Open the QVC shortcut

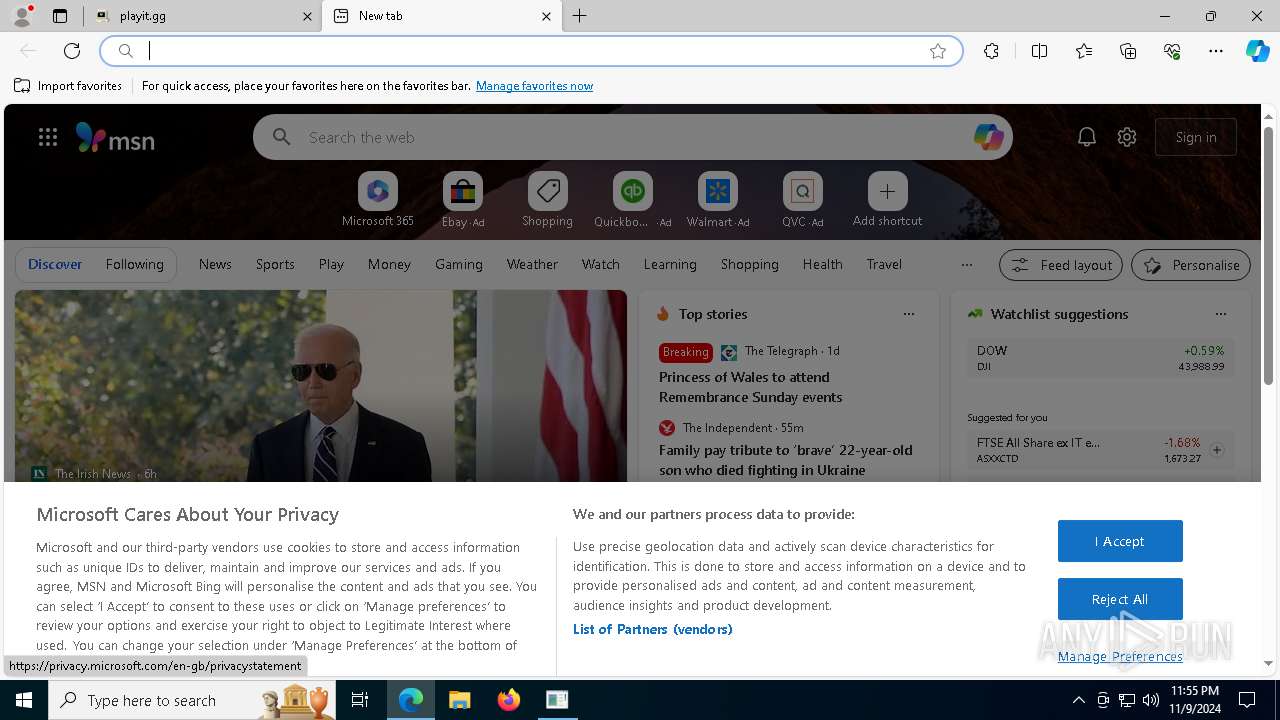click(x=803, y=200)
